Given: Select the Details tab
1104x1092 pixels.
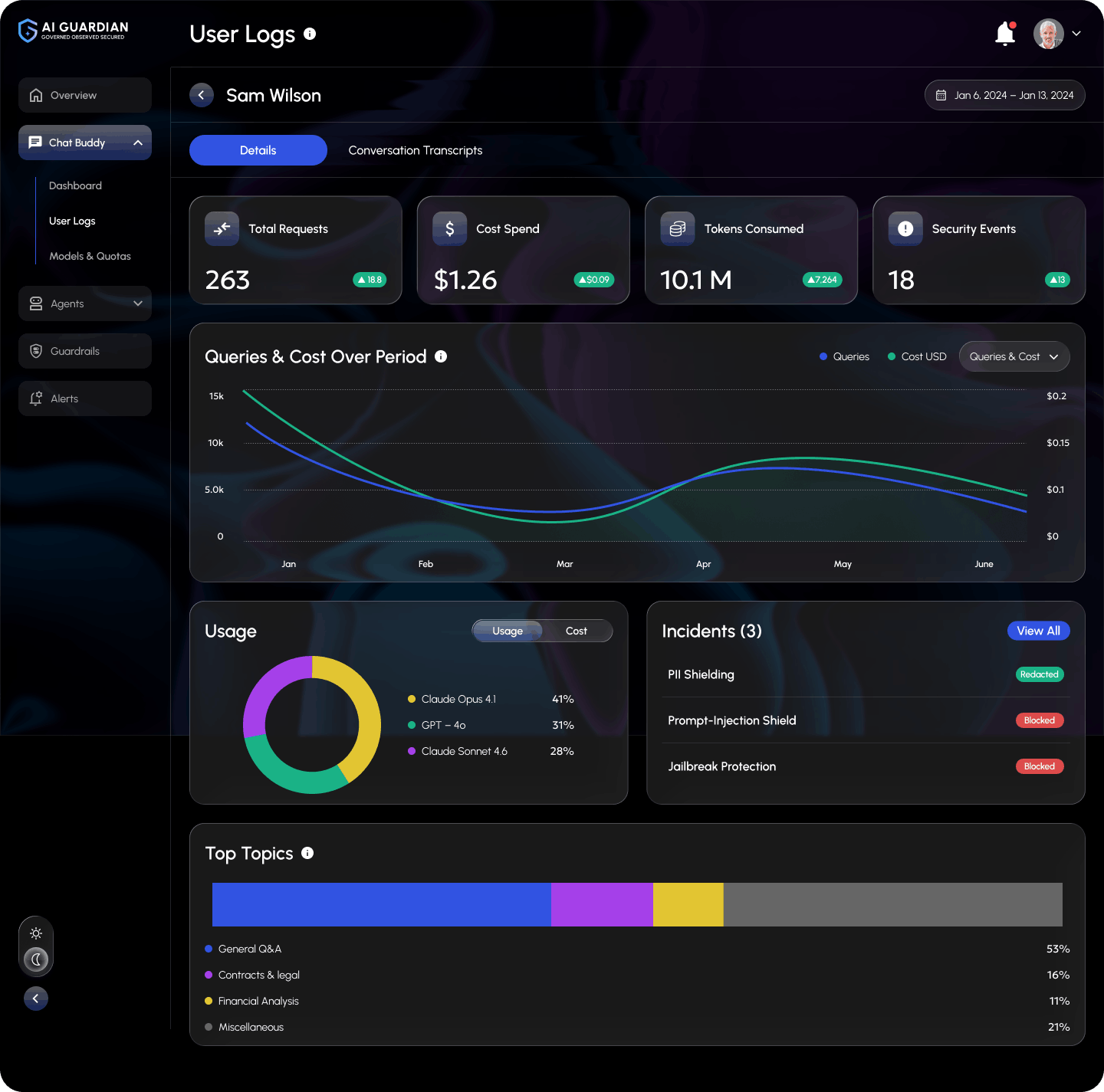Looking at the screenshot, I should [x=258, y=150].
